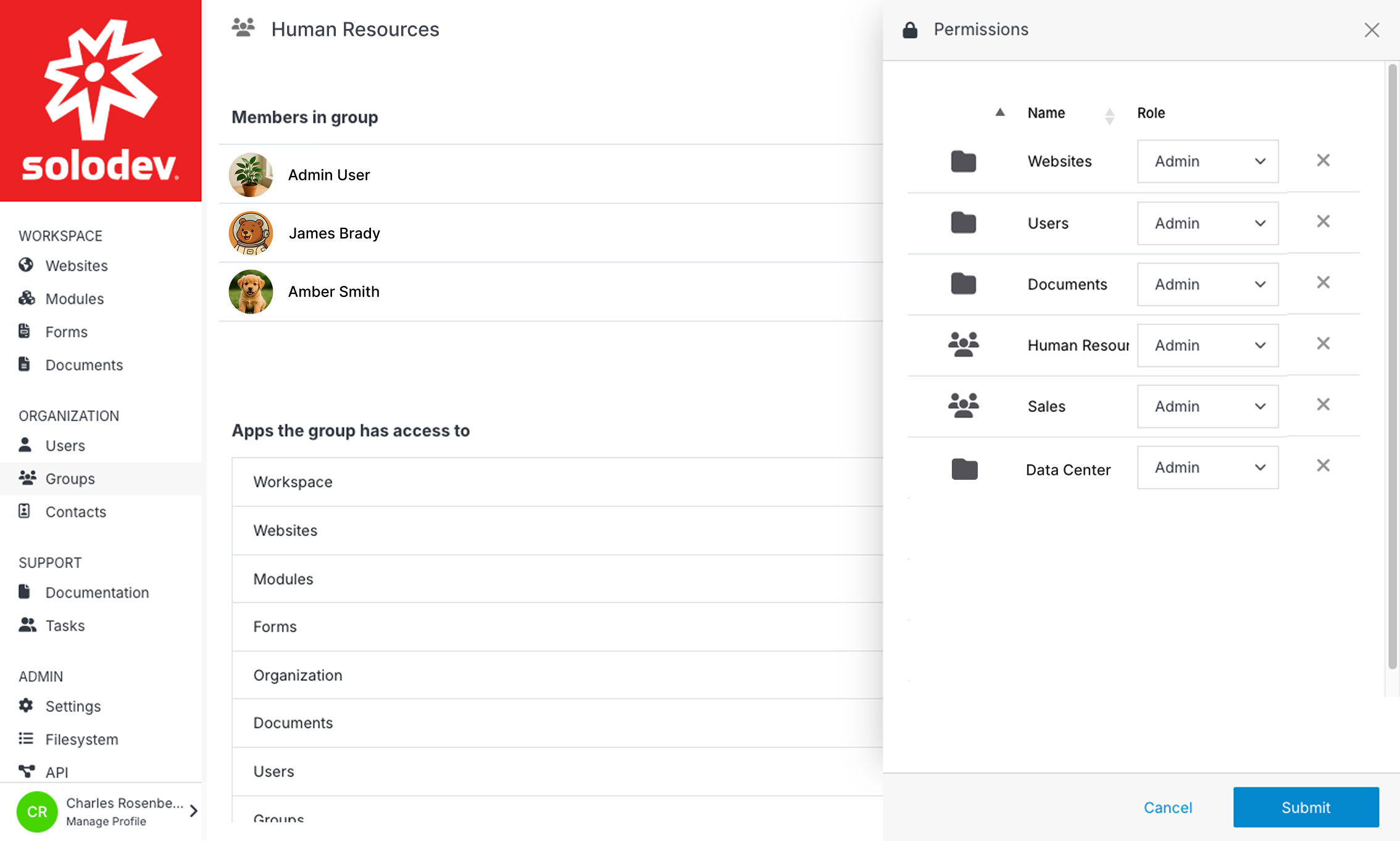
Task: Cancel the Permissions panel
Action: (1168, 807)
